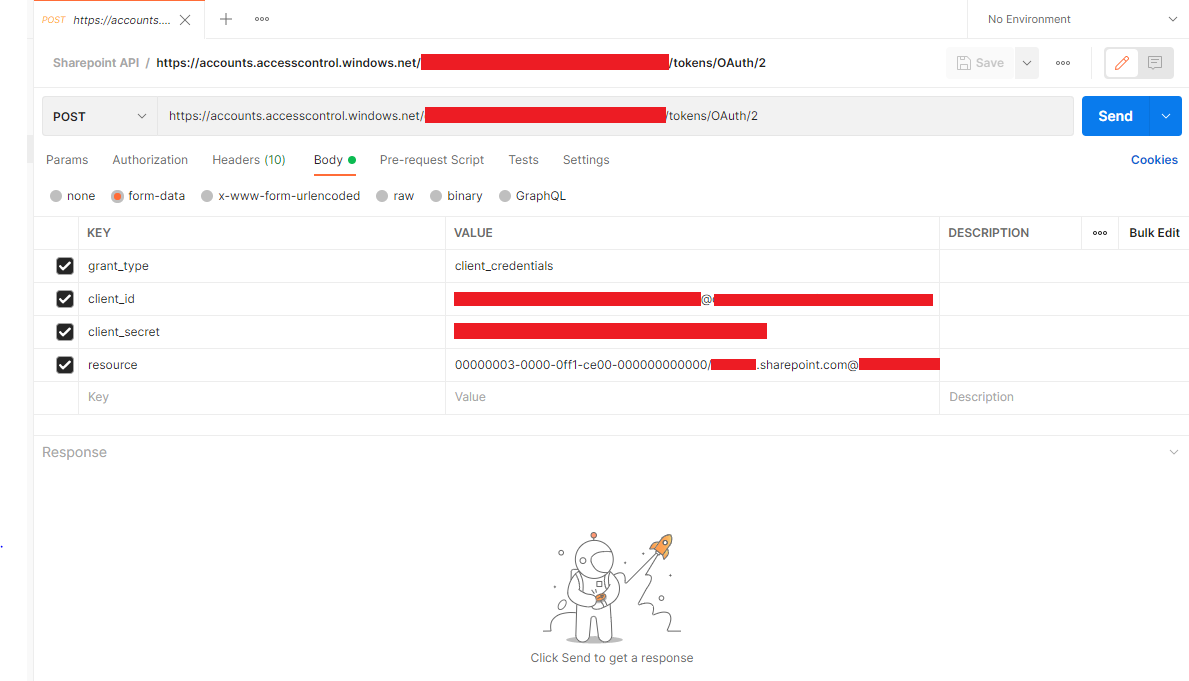Click the empty Value field
1189x681 pixels.
(692, 397)
